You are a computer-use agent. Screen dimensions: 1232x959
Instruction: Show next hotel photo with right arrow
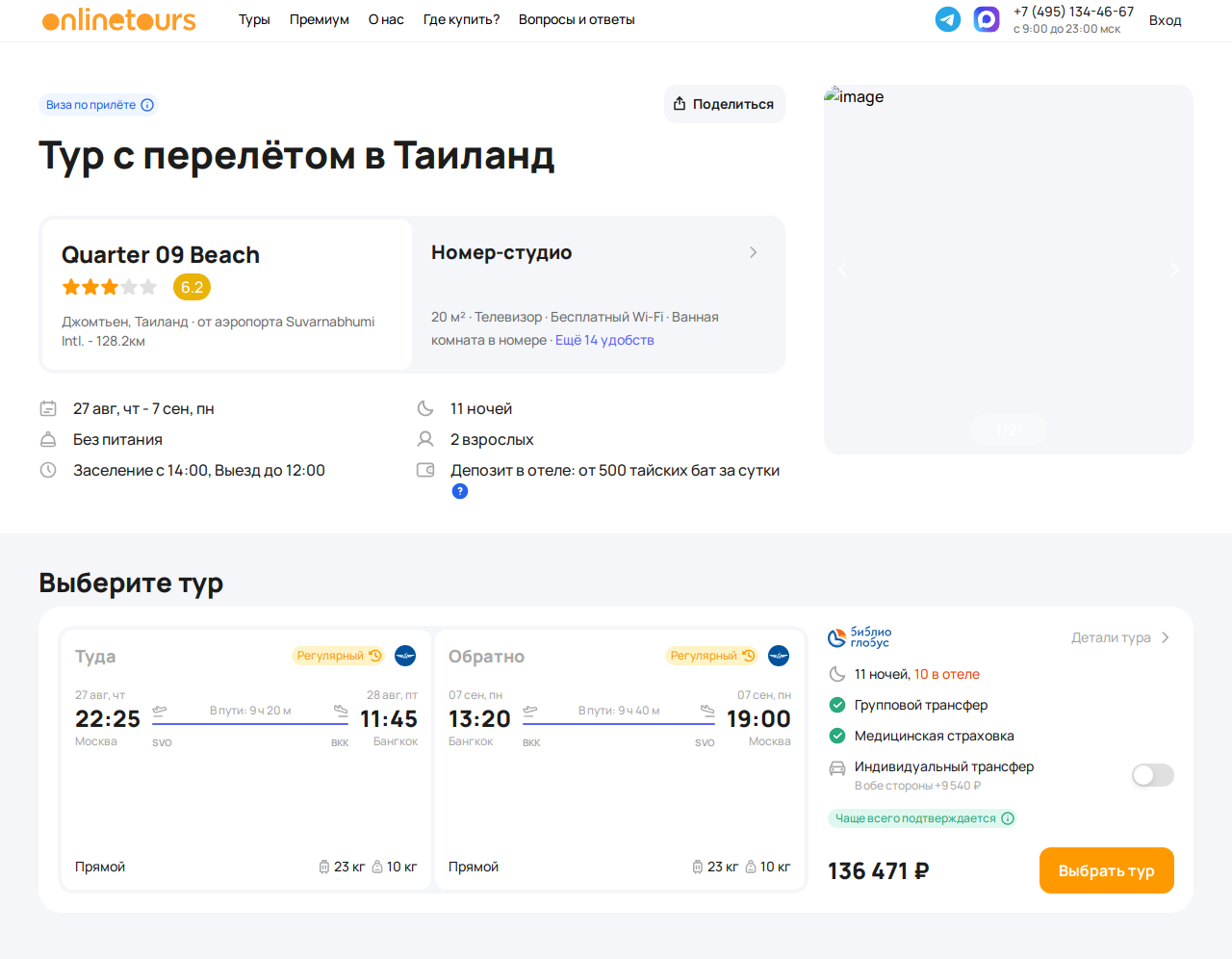click(1174, 270)
